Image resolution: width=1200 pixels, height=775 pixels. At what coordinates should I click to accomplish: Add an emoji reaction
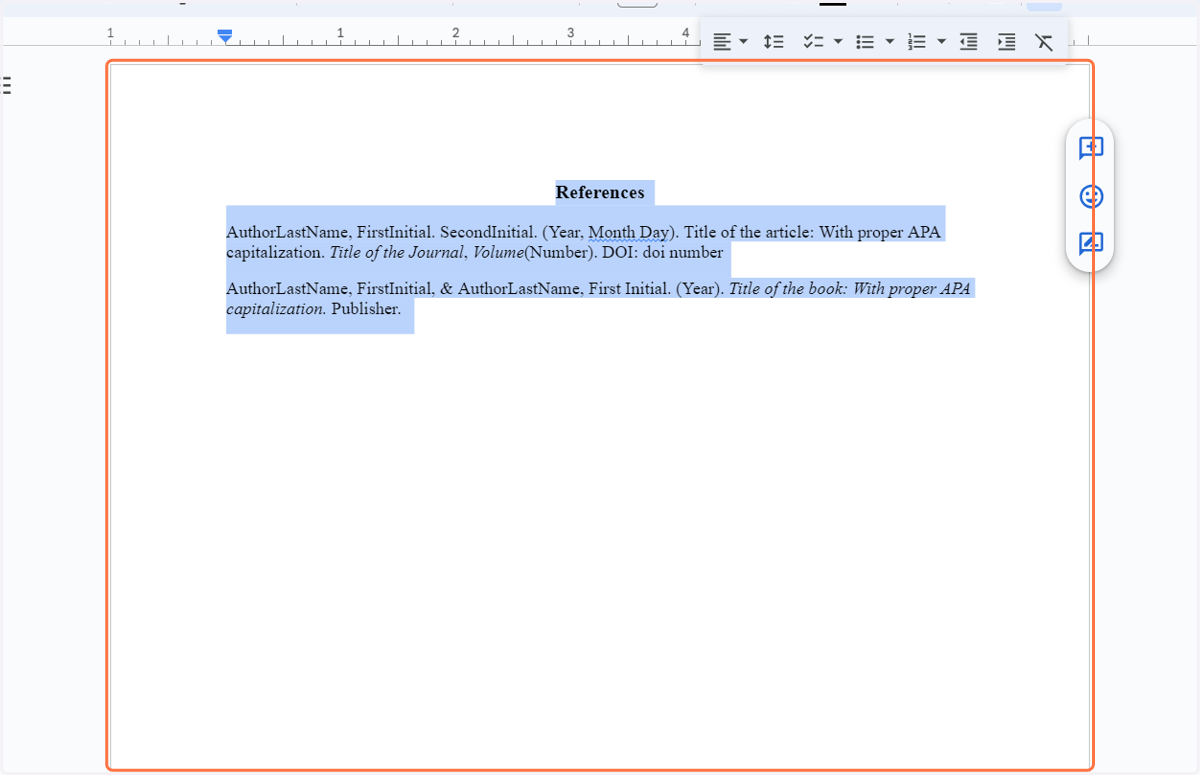click(1091, 196)
